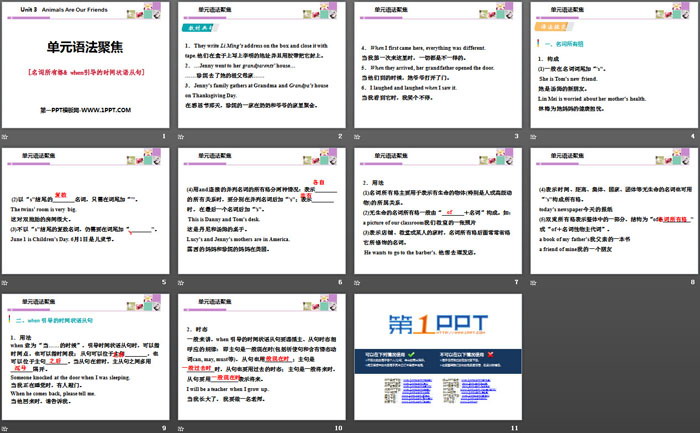Choose slide 6 about Danny and Tom's desk
The height and width of the screenshot is (433, 700).
(264, 216)
